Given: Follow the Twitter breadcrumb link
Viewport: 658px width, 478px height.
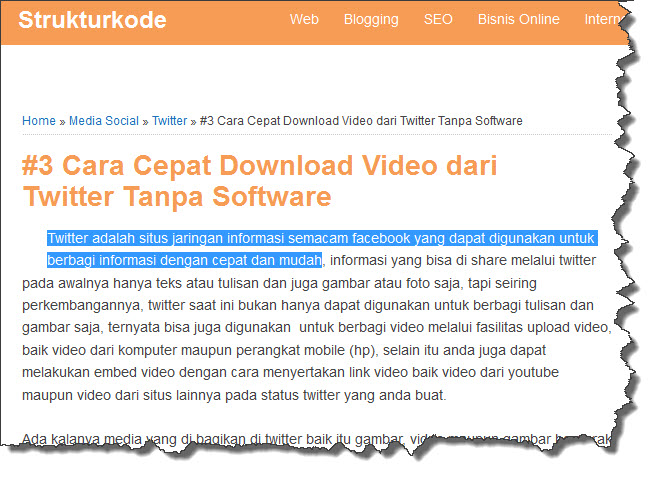Looking at the screenshot, I should tap(170, 121).
